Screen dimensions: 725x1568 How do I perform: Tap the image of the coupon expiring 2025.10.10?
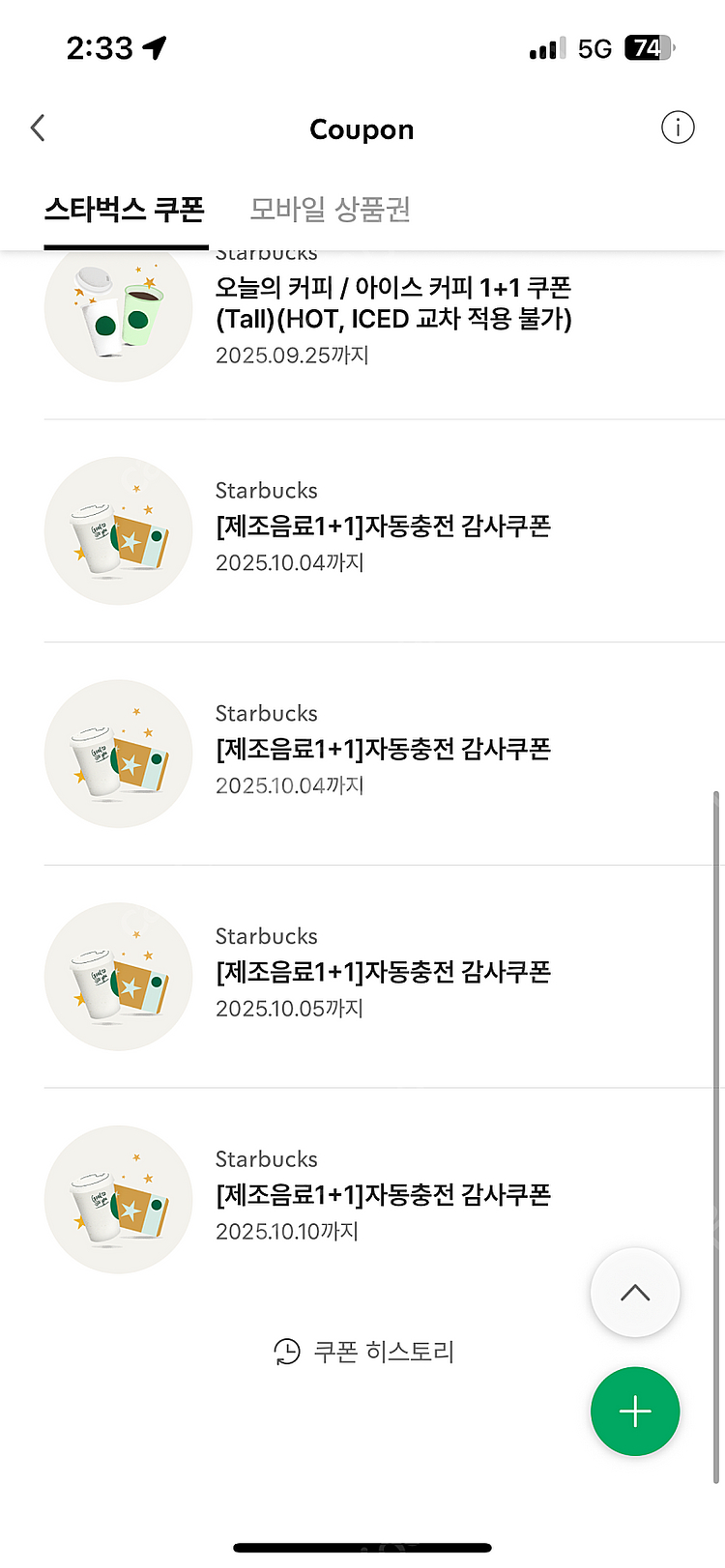coord(119,1200)
